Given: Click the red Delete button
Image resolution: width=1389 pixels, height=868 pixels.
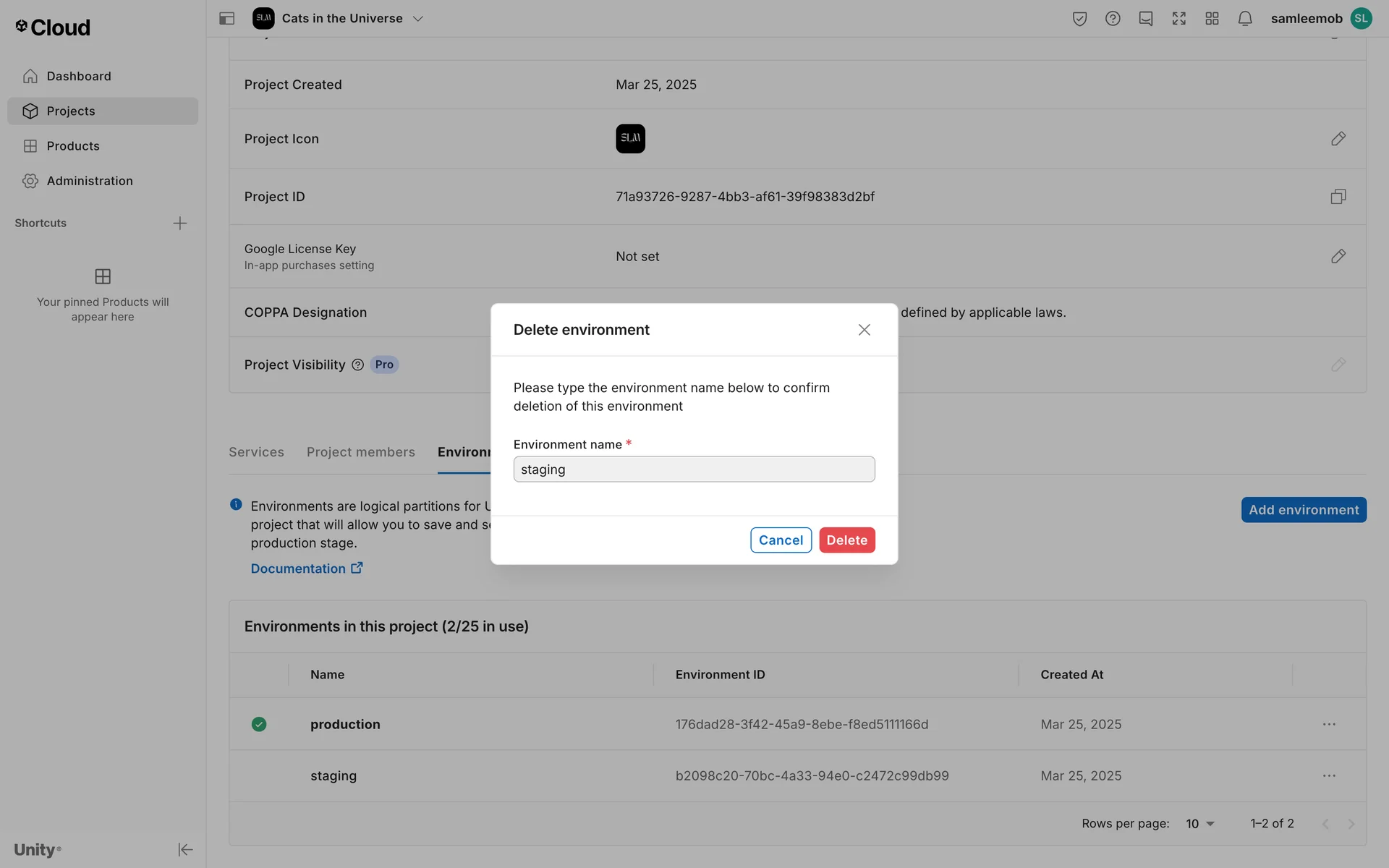Looking at the screenshot, I should click(846, 540).
